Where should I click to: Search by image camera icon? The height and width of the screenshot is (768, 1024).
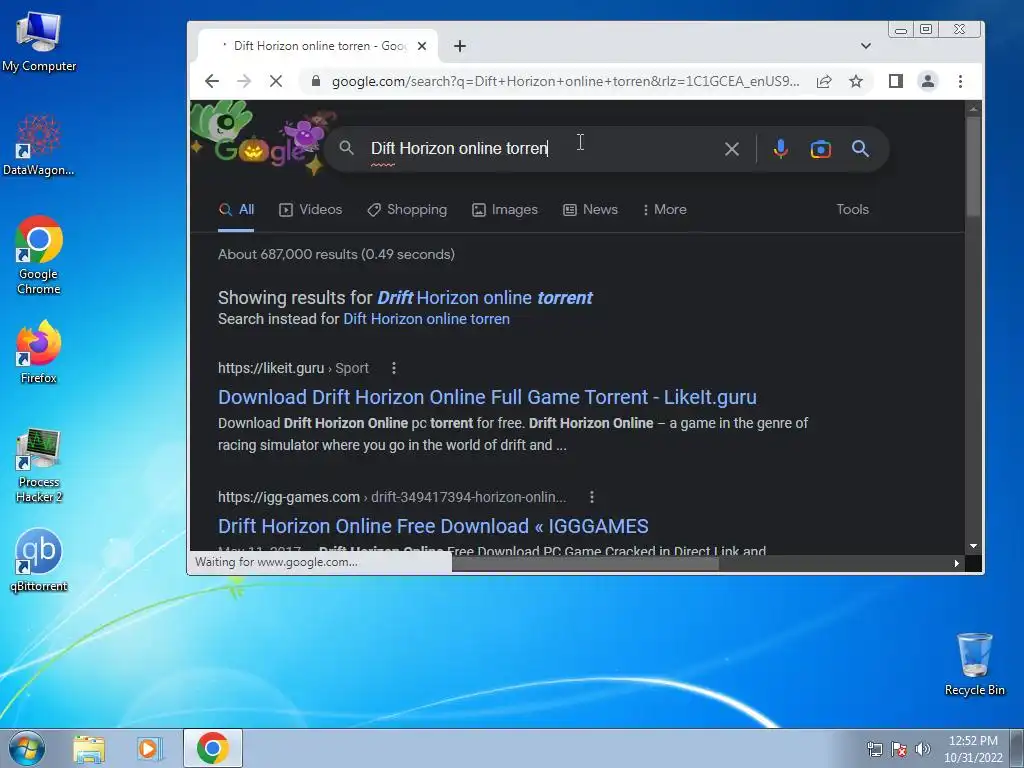[820, 149]
